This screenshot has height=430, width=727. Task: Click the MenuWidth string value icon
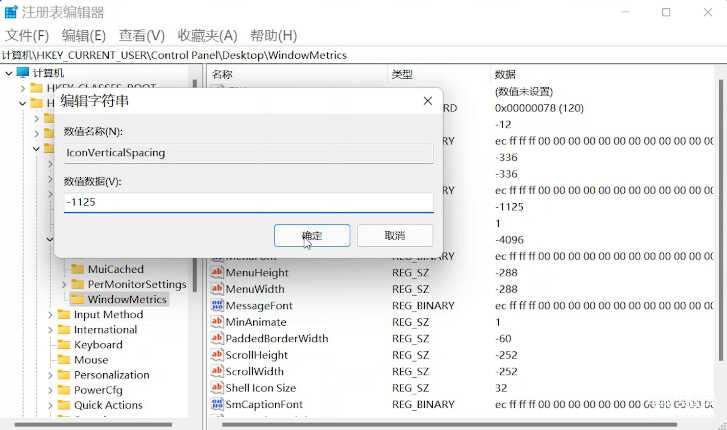tap(217, 289)
